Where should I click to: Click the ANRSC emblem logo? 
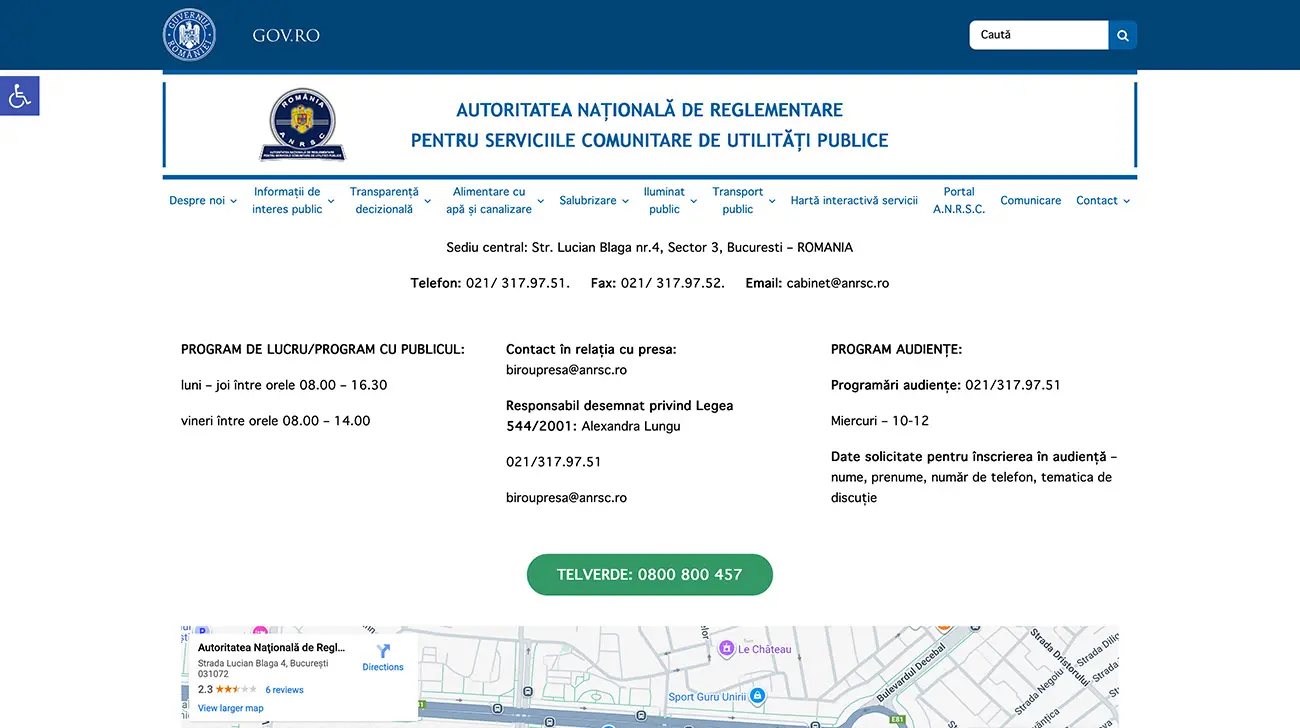303,125
